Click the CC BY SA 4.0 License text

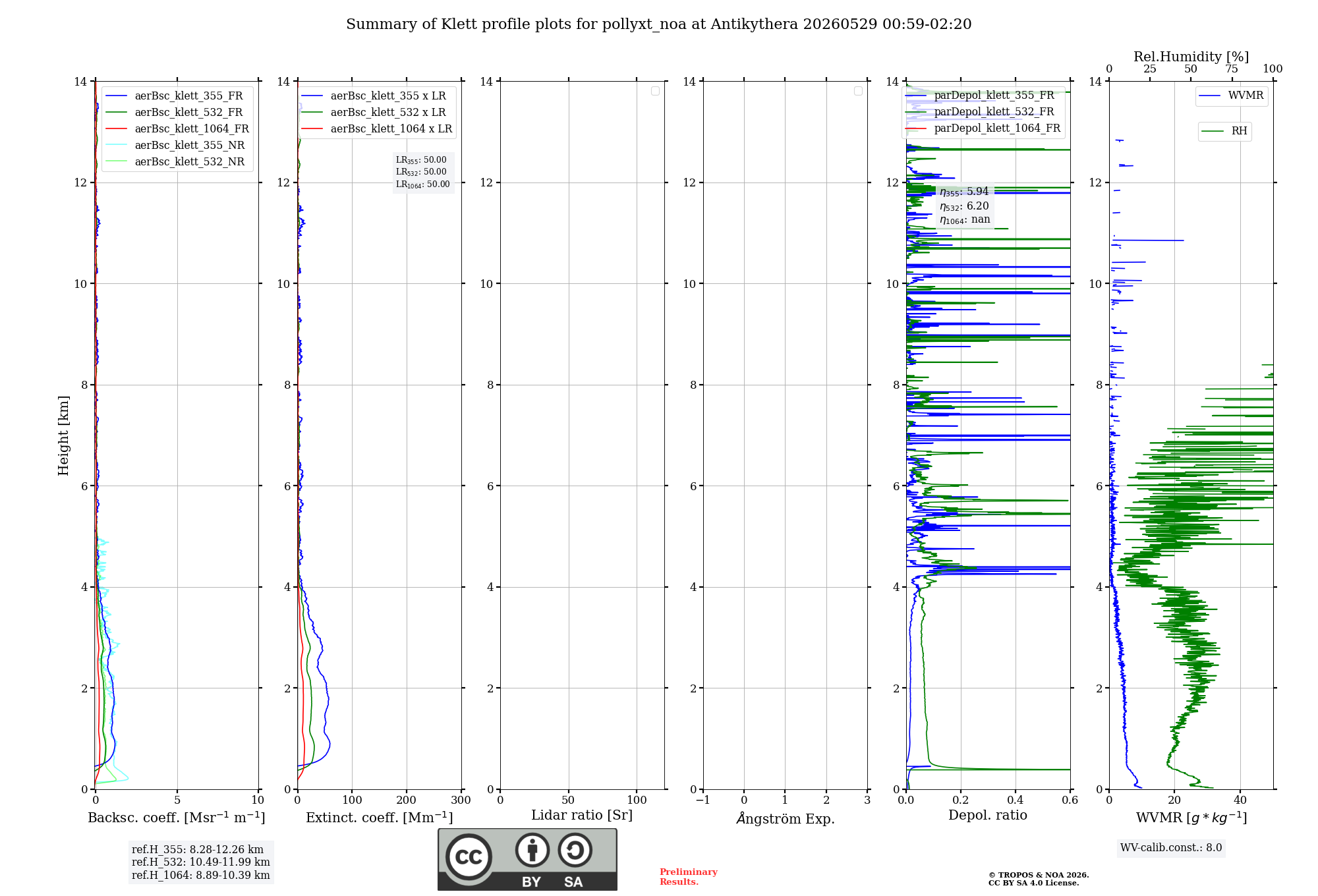point(1033,883)
